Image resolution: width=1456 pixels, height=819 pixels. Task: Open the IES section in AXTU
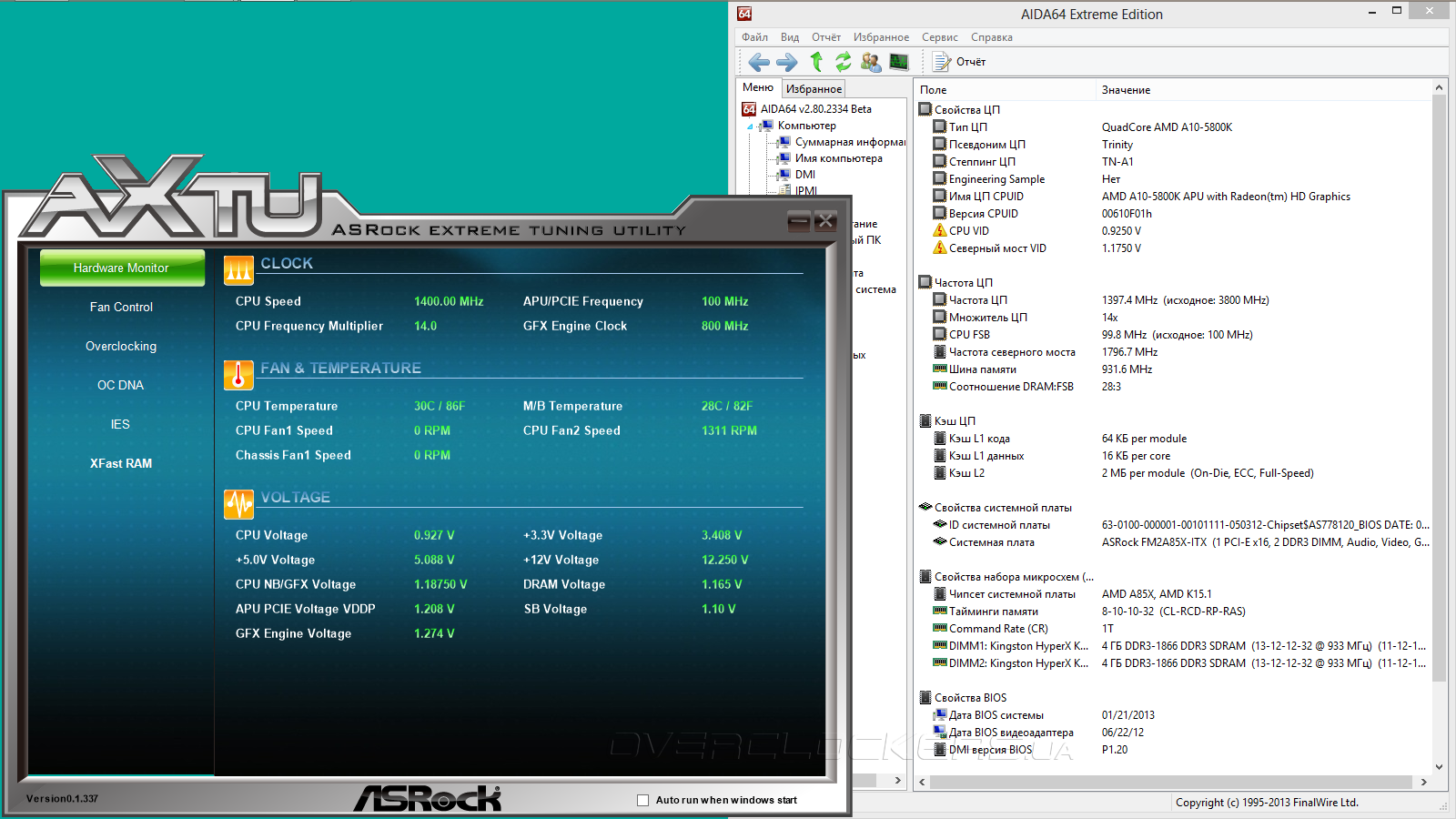(x=121, y=424)
